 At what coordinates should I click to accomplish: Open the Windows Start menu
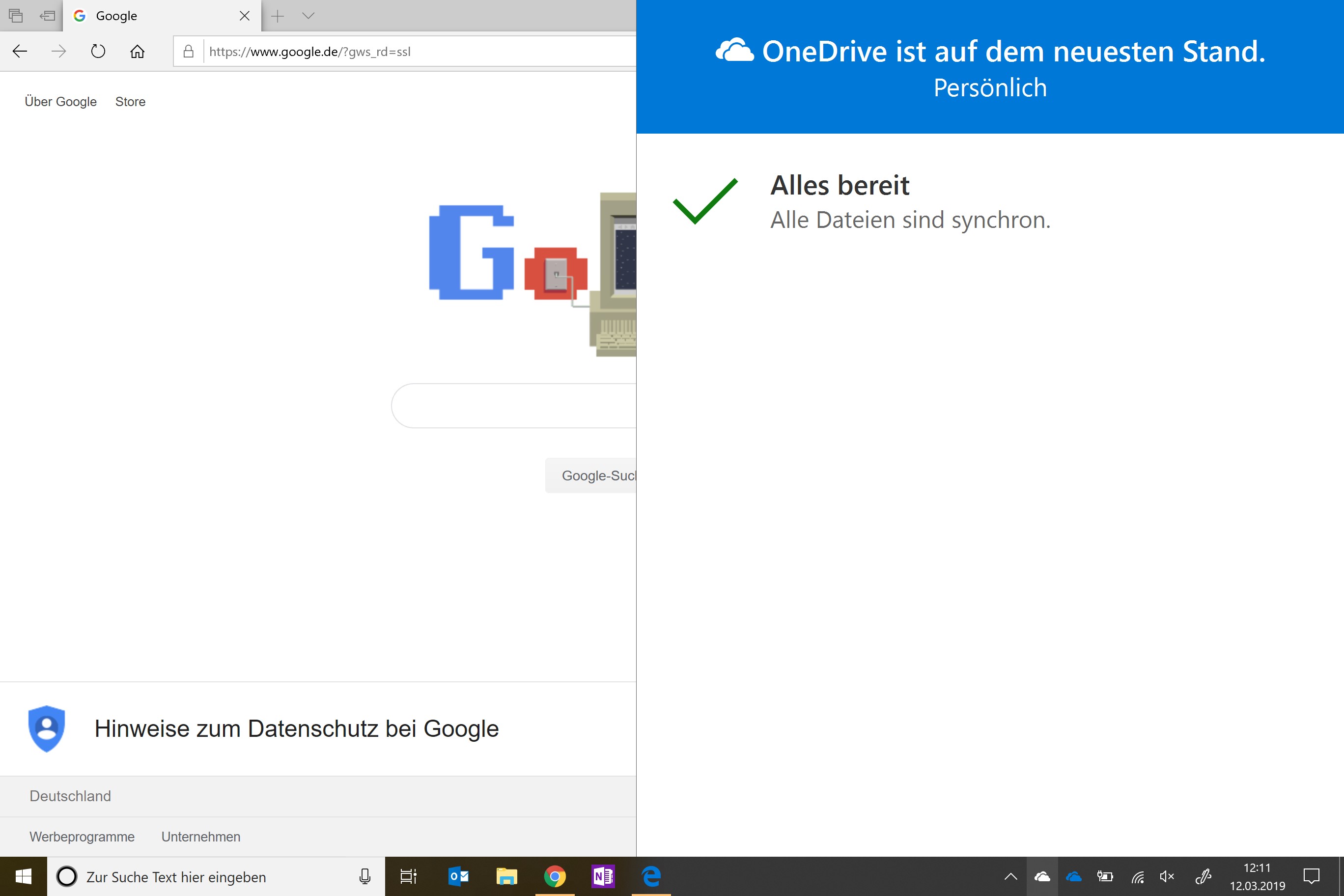pos(24,876)
